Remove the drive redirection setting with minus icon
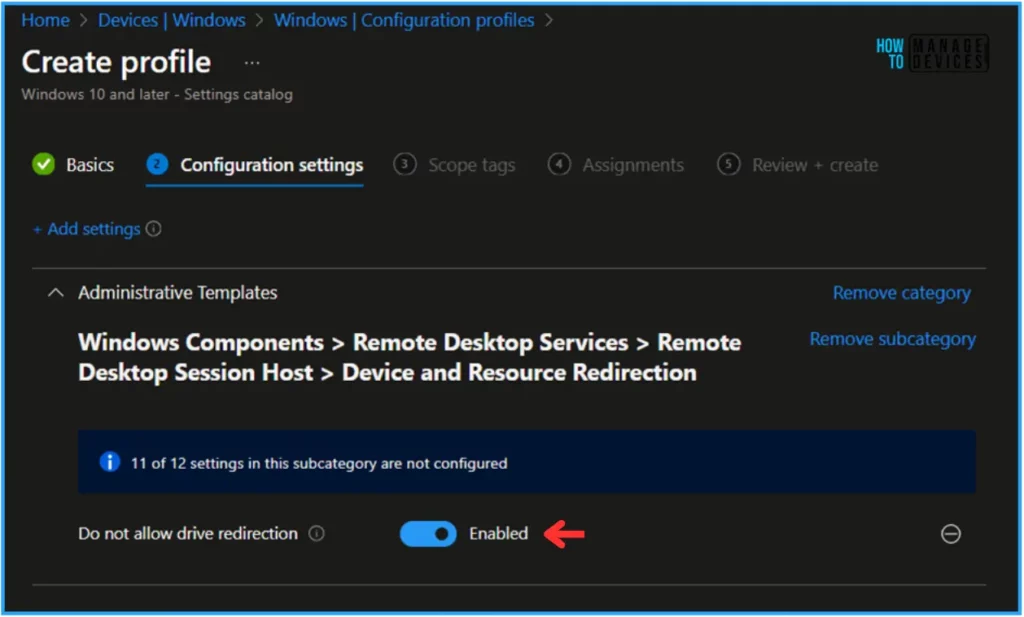 (950, 534)
